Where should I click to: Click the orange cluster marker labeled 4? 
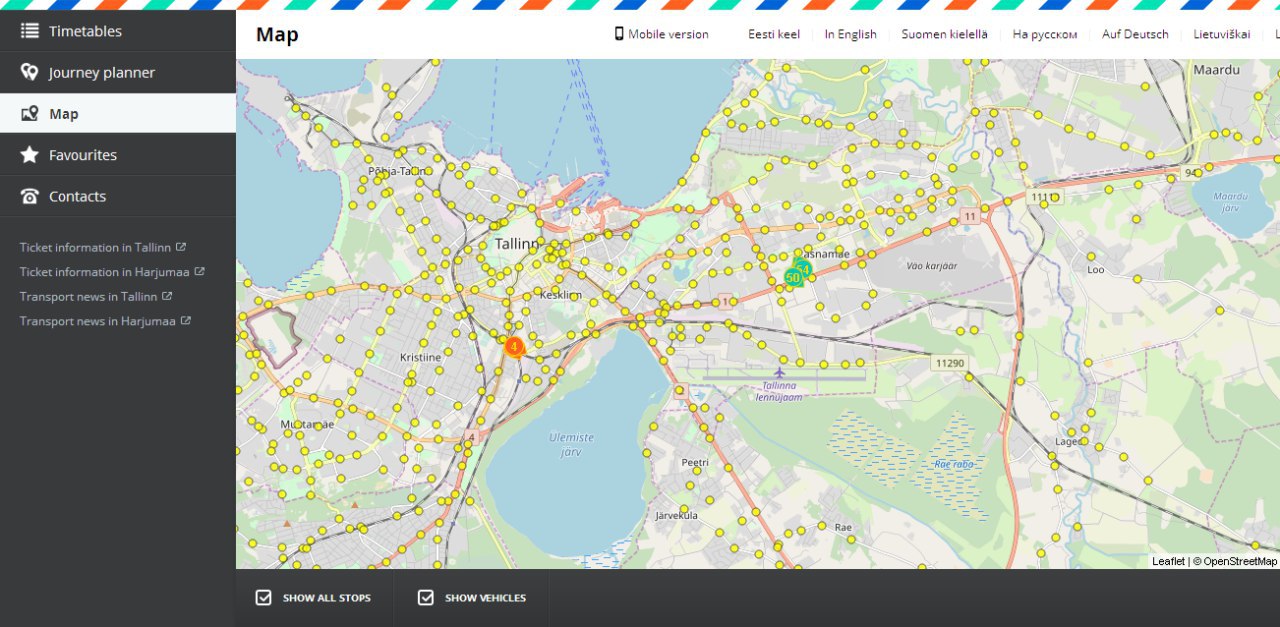(x=513, y=347)
